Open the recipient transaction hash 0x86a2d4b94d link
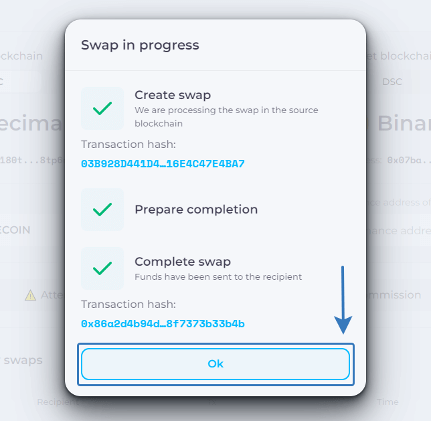 click(163, 324)
